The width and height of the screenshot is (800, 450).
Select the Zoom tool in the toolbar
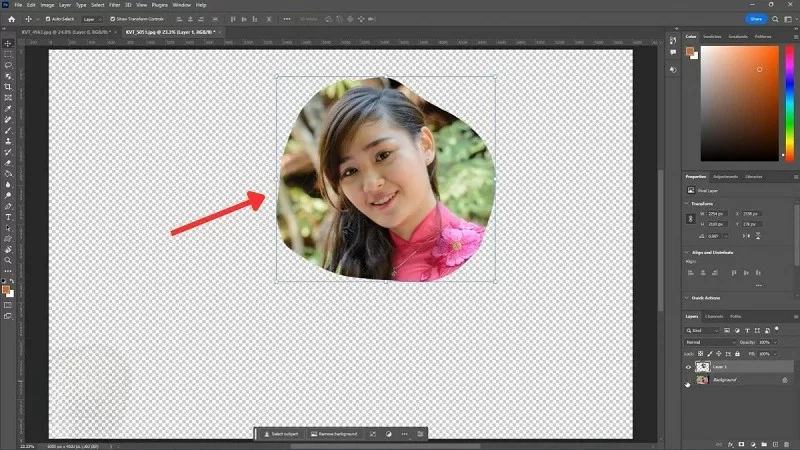pyautogui.click(x=9, y=260)
